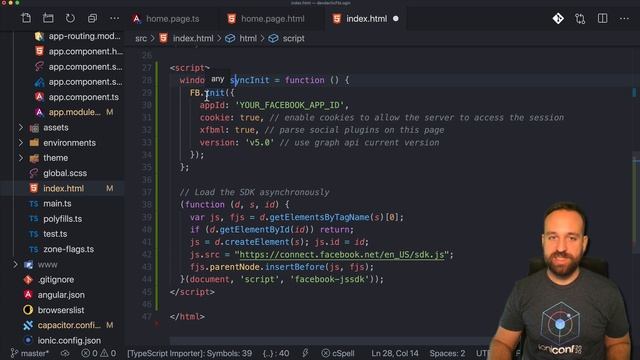Viewport: 640px width, 360px height.
Task: Open changes compare icon
Action: click(580, 18)
